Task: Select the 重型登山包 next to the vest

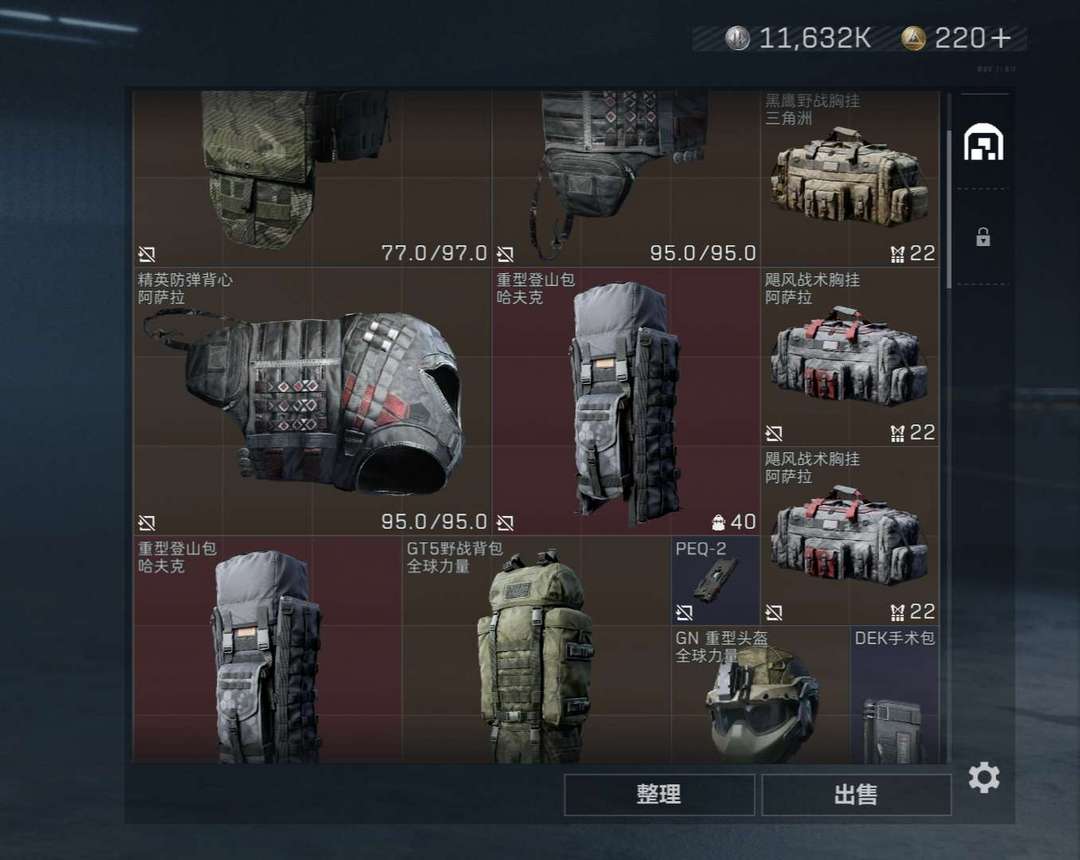Action: click(625, 401)
